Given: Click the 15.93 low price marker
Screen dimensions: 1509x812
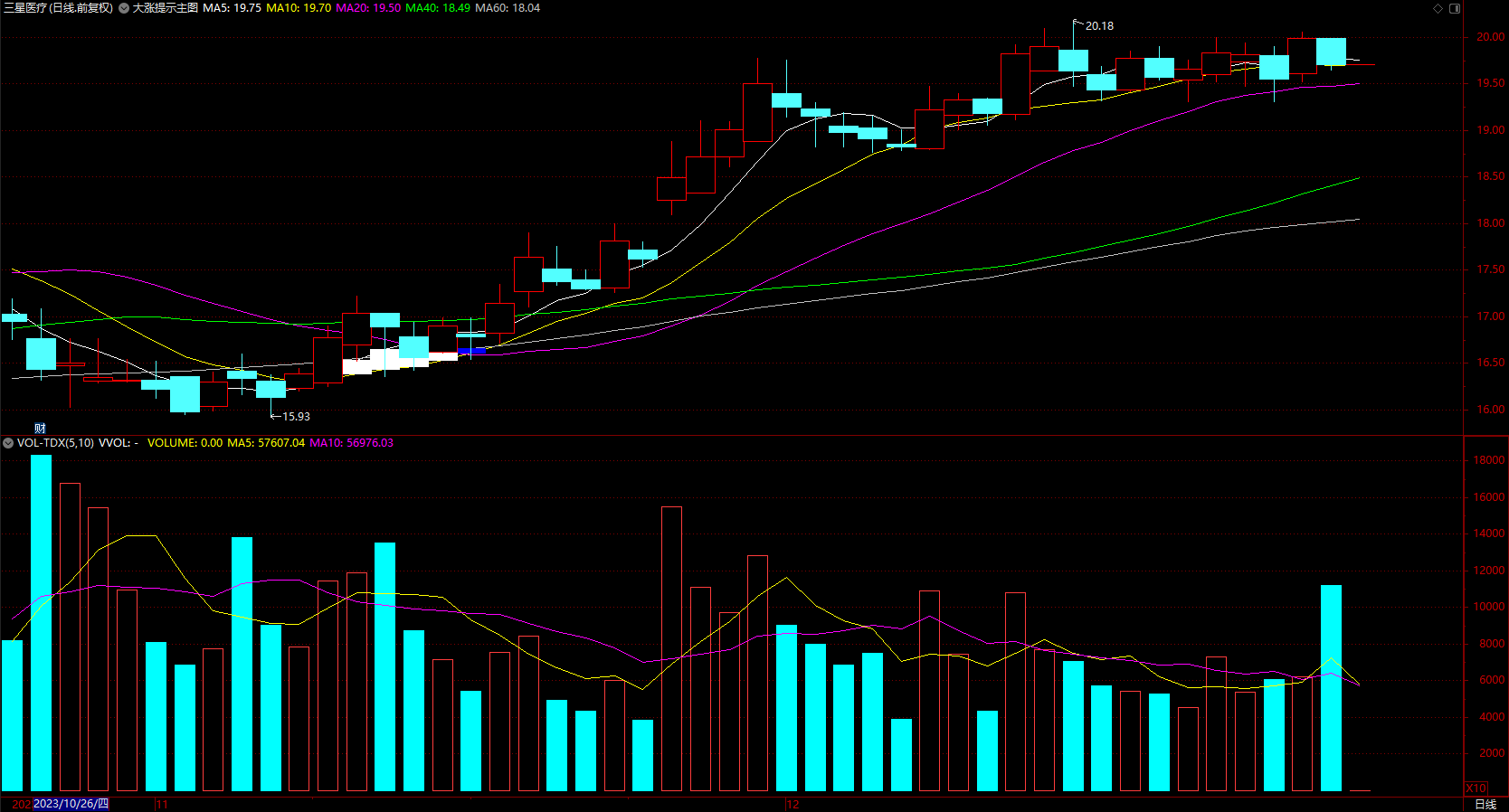Looking at the screenshot, I should point(296,417).
